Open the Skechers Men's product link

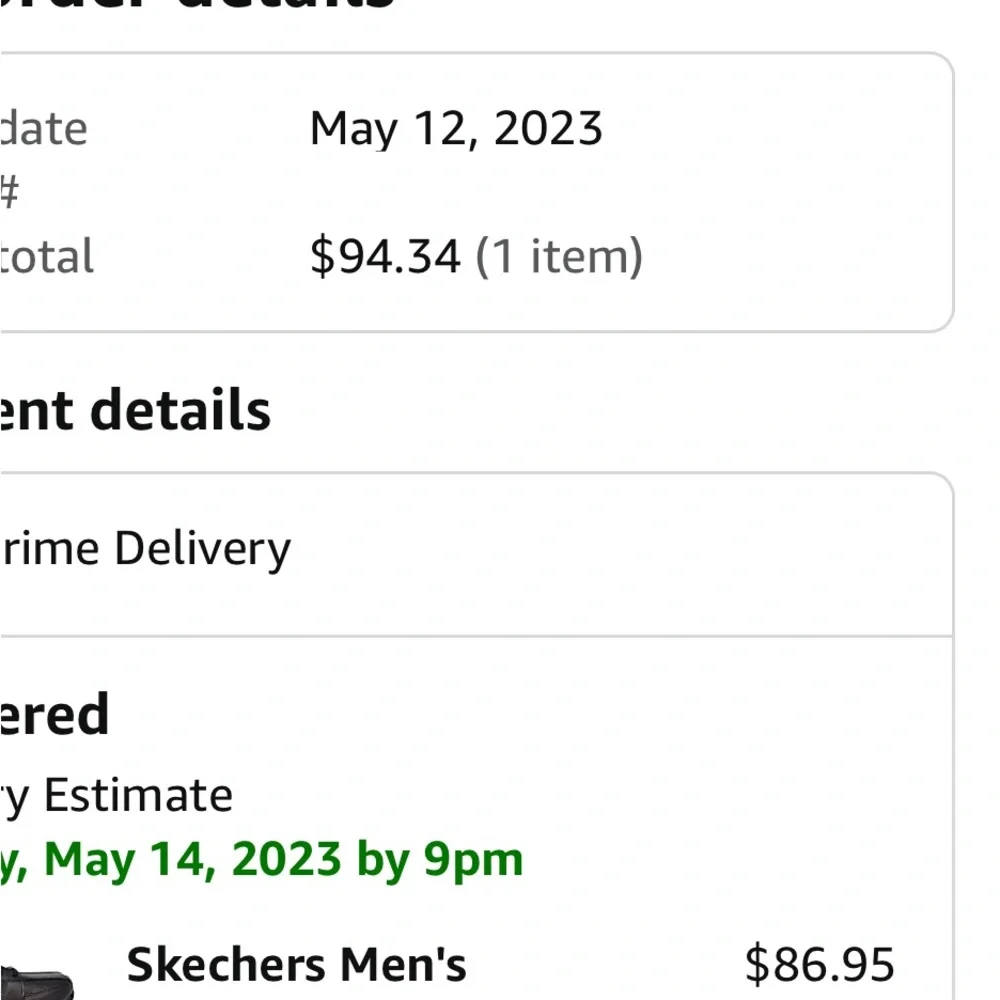(296, 966)
